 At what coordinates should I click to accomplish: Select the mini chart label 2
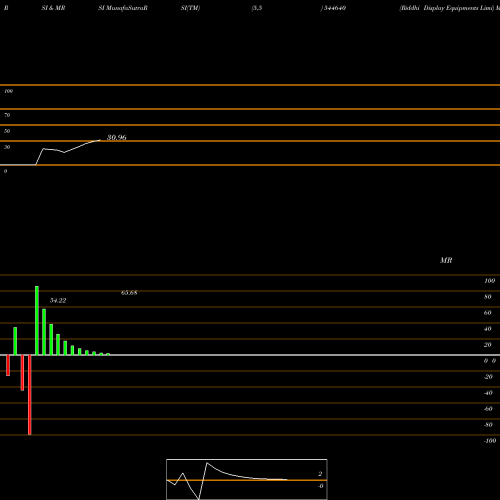coord(320,474)
